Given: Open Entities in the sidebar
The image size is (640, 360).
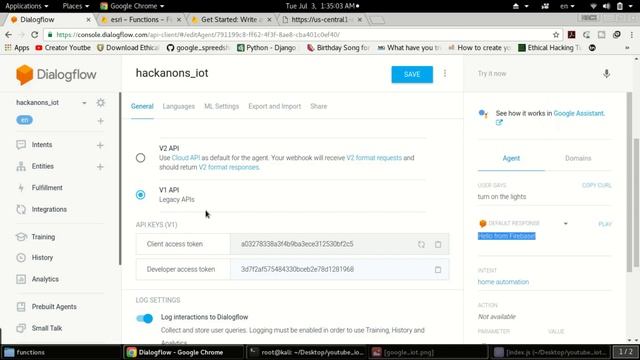Looking at the screenshot, I should coord(42,167).
